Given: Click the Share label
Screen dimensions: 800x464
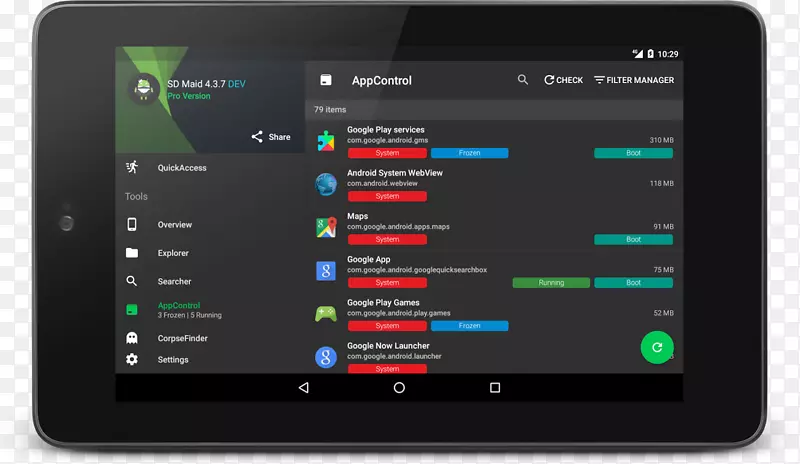Looking at the screenshot, I should (x=279, y=137).
